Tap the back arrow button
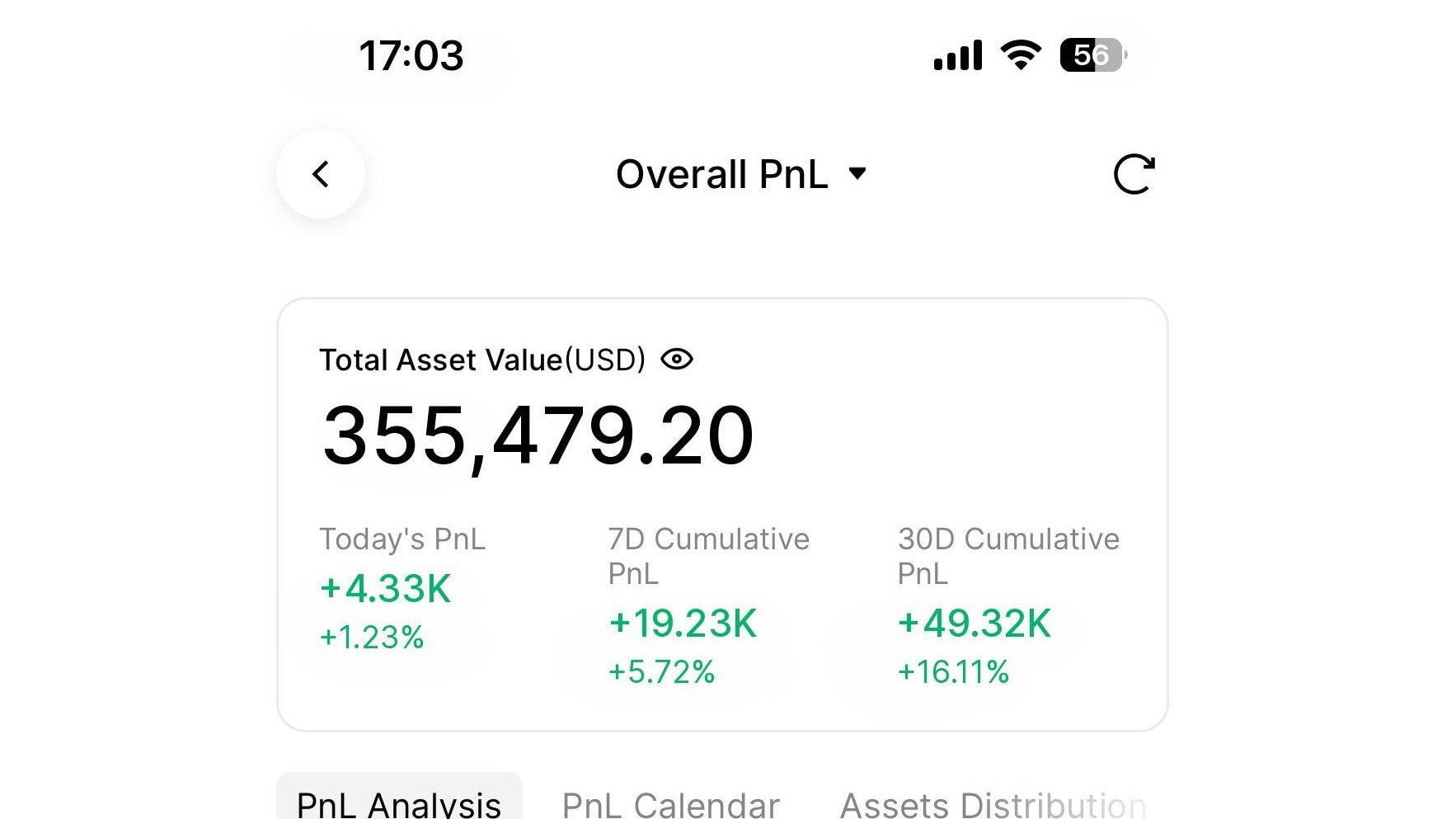This screenshot has height=819, width=1456. click(x=321, y=174)
